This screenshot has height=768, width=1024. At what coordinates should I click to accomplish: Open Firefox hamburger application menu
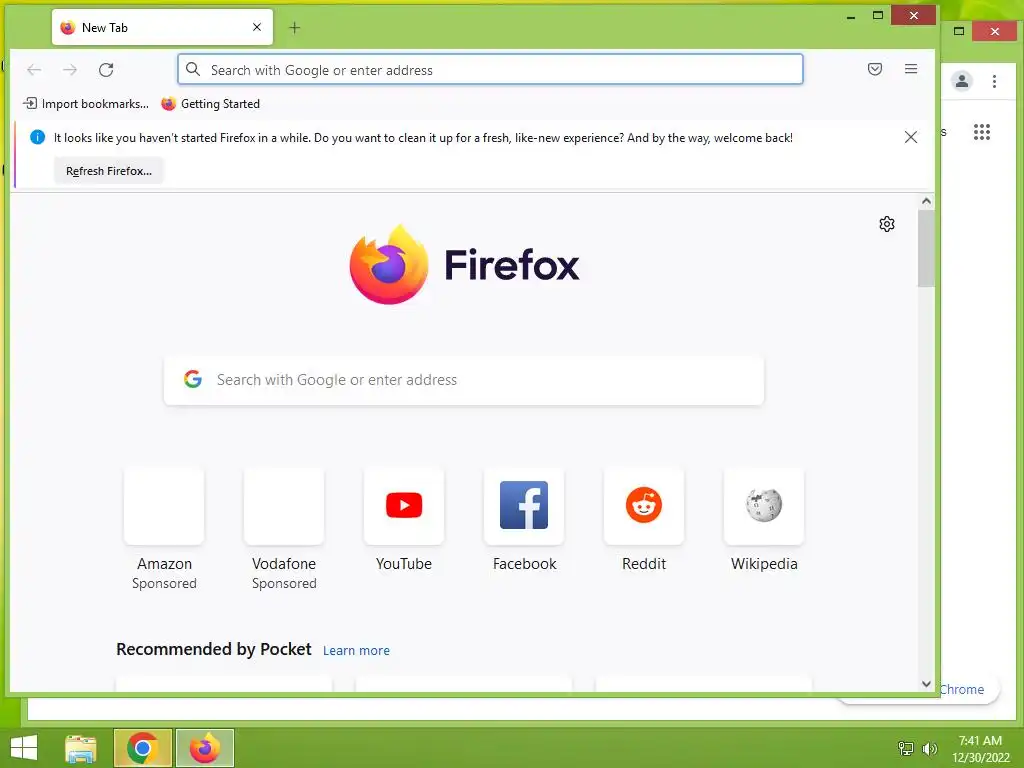(911, 69)
